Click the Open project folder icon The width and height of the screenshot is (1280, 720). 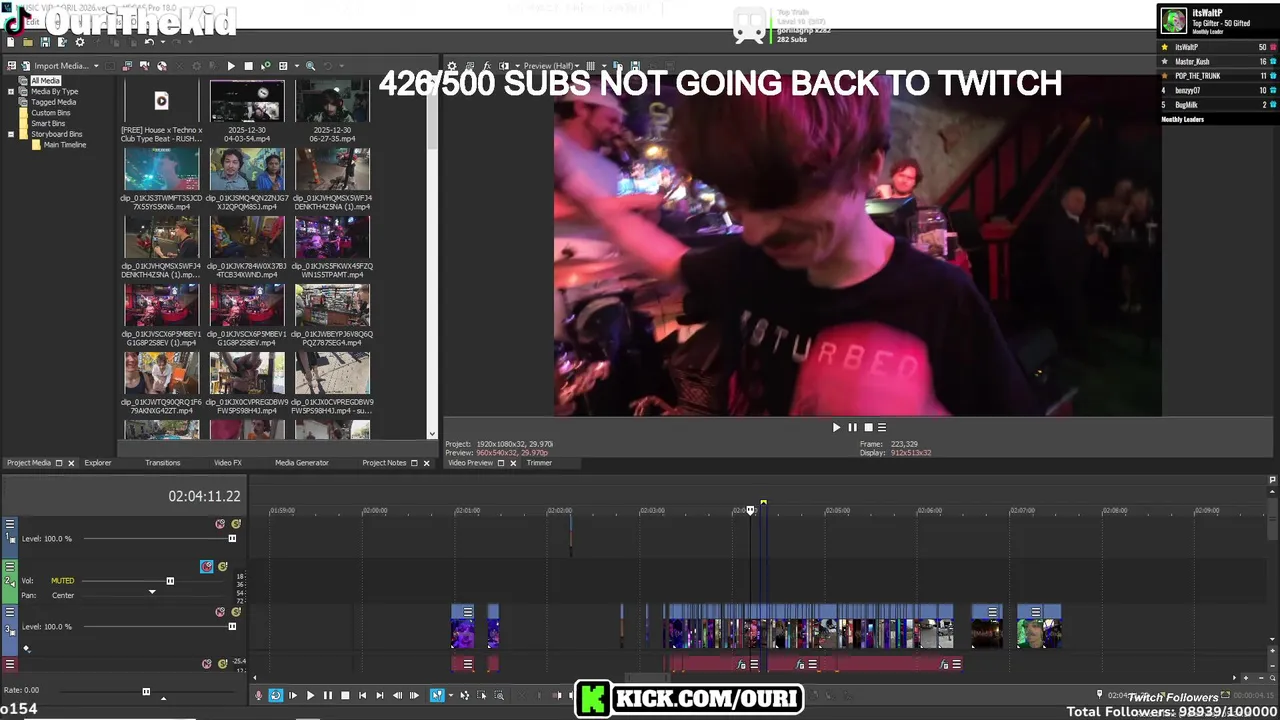coord(28,42)
